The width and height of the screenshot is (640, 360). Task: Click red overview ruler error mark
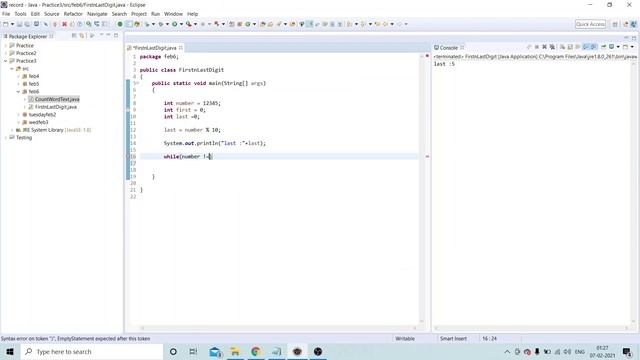pos(427,156)
